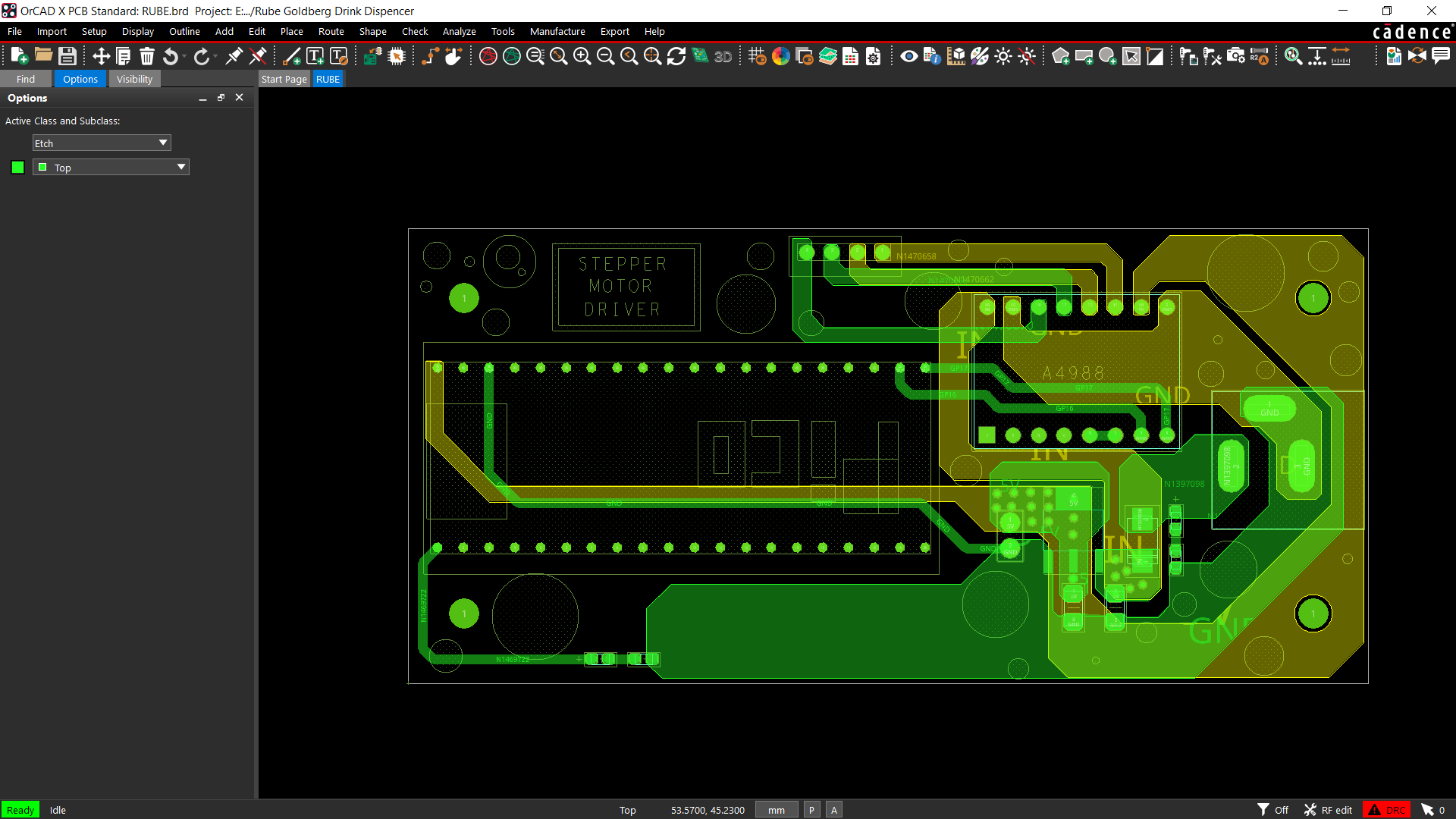Viewport: 1456px width, 819px height.
Task: Click the Place Manually component icon
Action: click(373, 56)
